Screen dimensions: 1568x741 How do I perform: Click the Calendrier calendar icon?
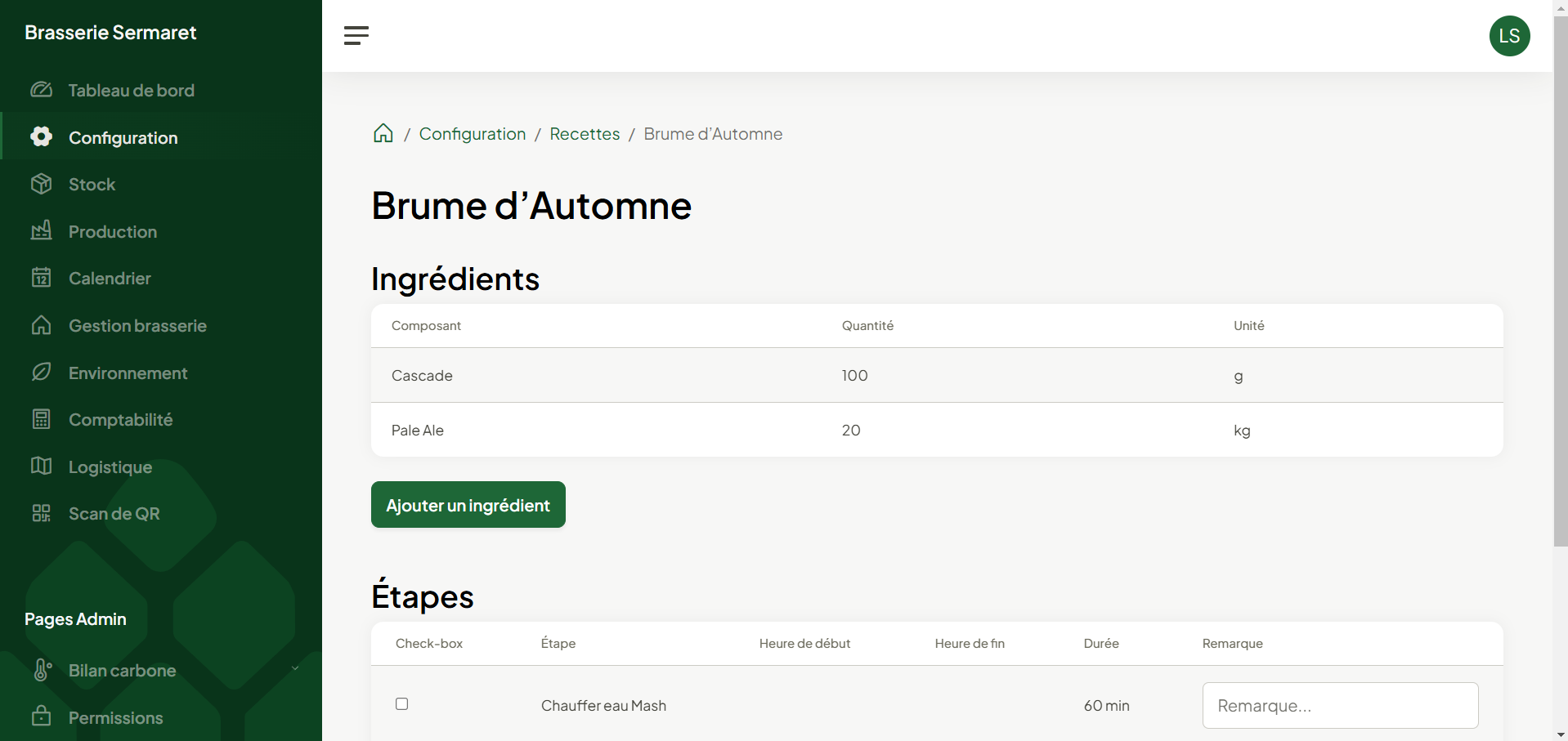click(41, 279)
